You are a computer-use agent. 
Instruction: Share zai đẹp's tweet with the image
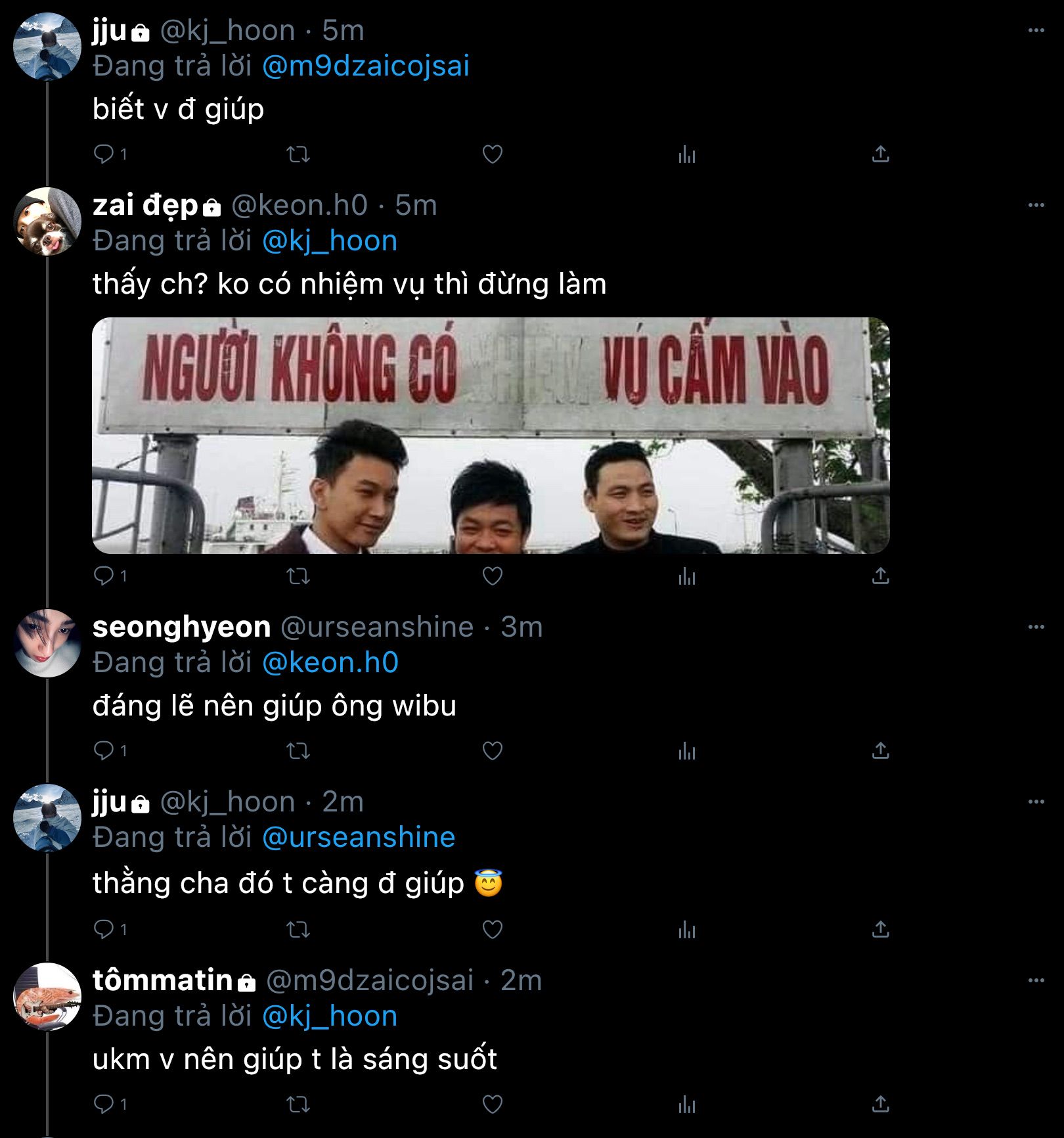(x=880, y=576)
